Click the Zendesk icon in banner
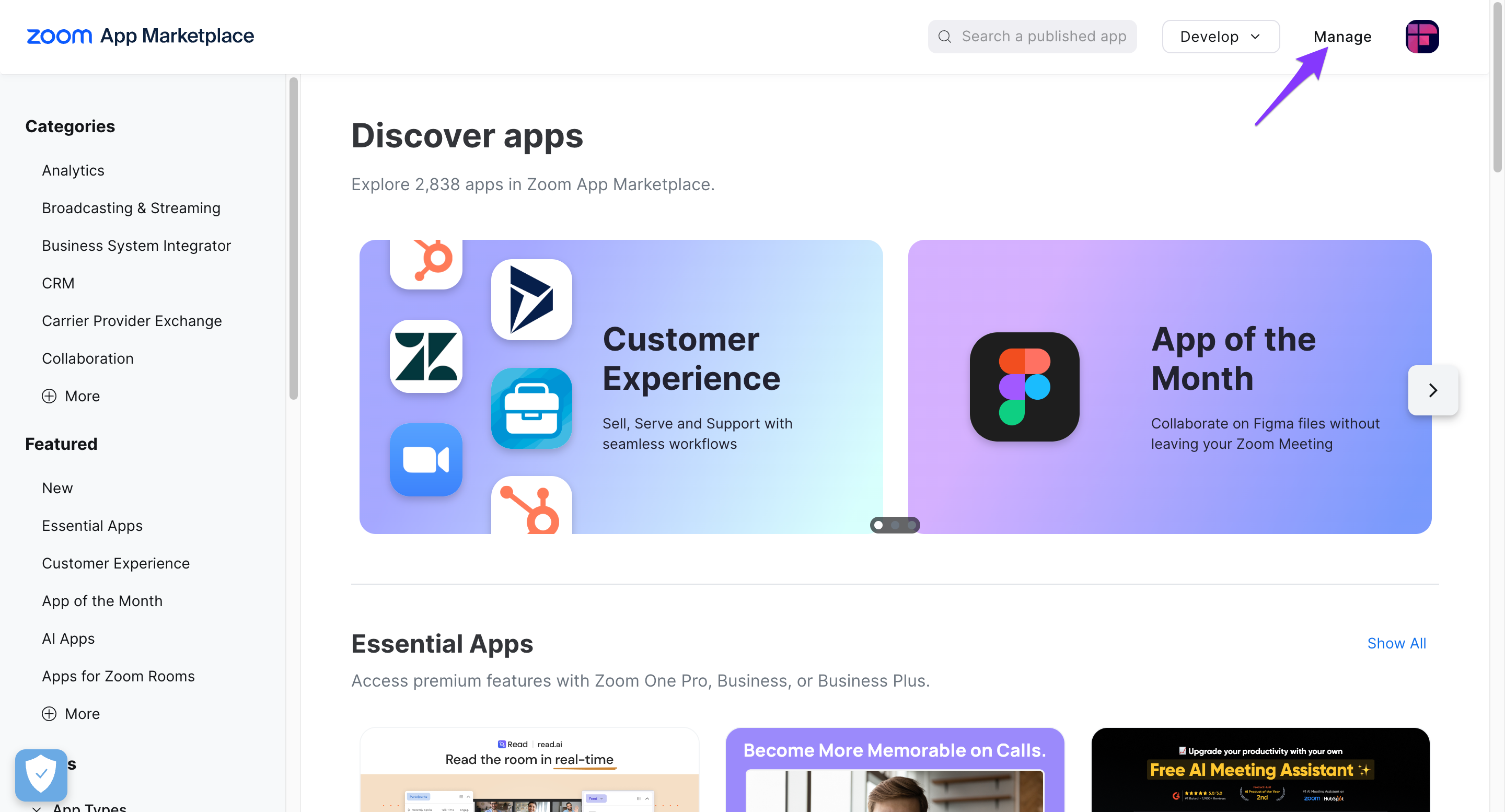1505x812 pixels. [426, 356]
